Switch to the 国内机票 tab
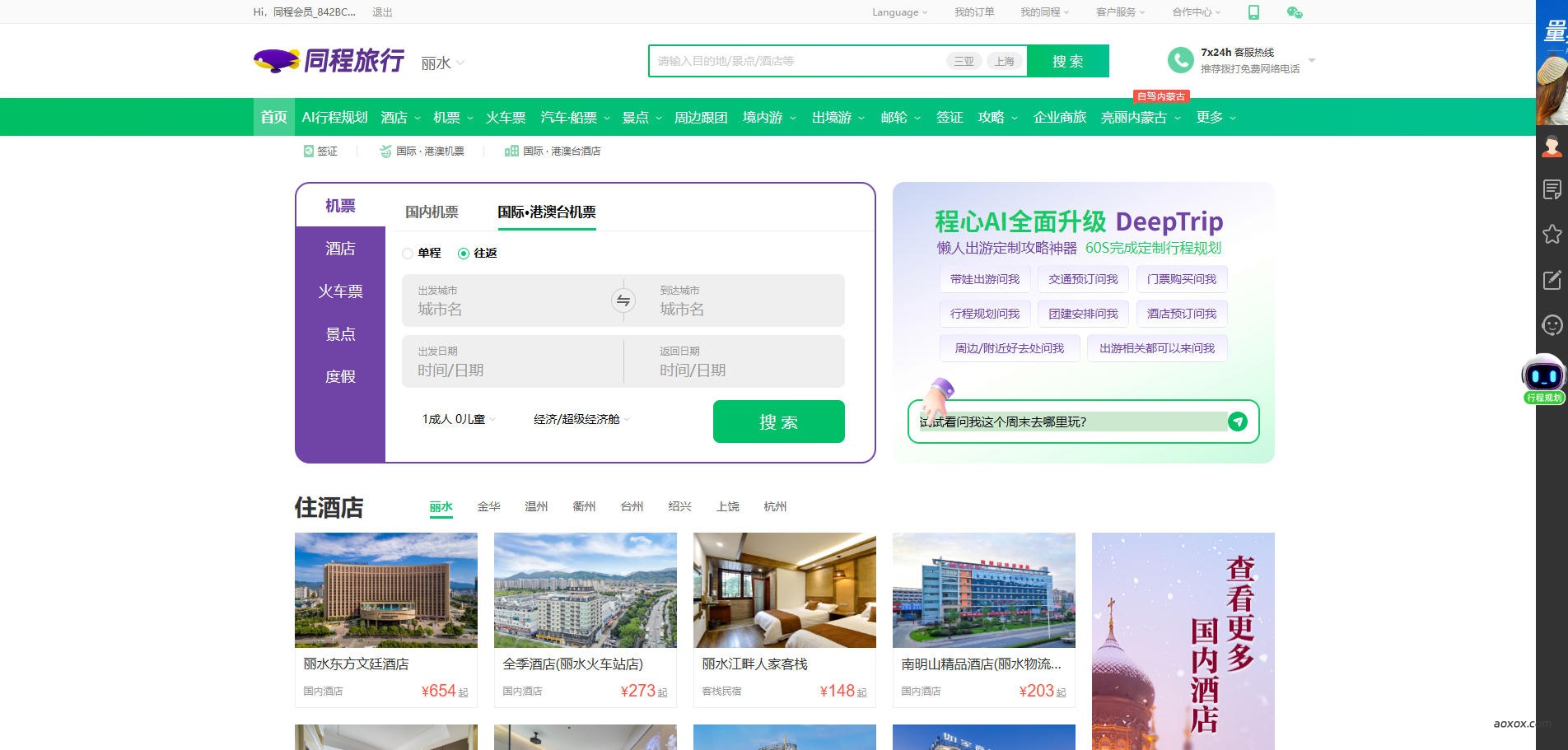Screen dimensions: 1568x750 tap(432, 212)
